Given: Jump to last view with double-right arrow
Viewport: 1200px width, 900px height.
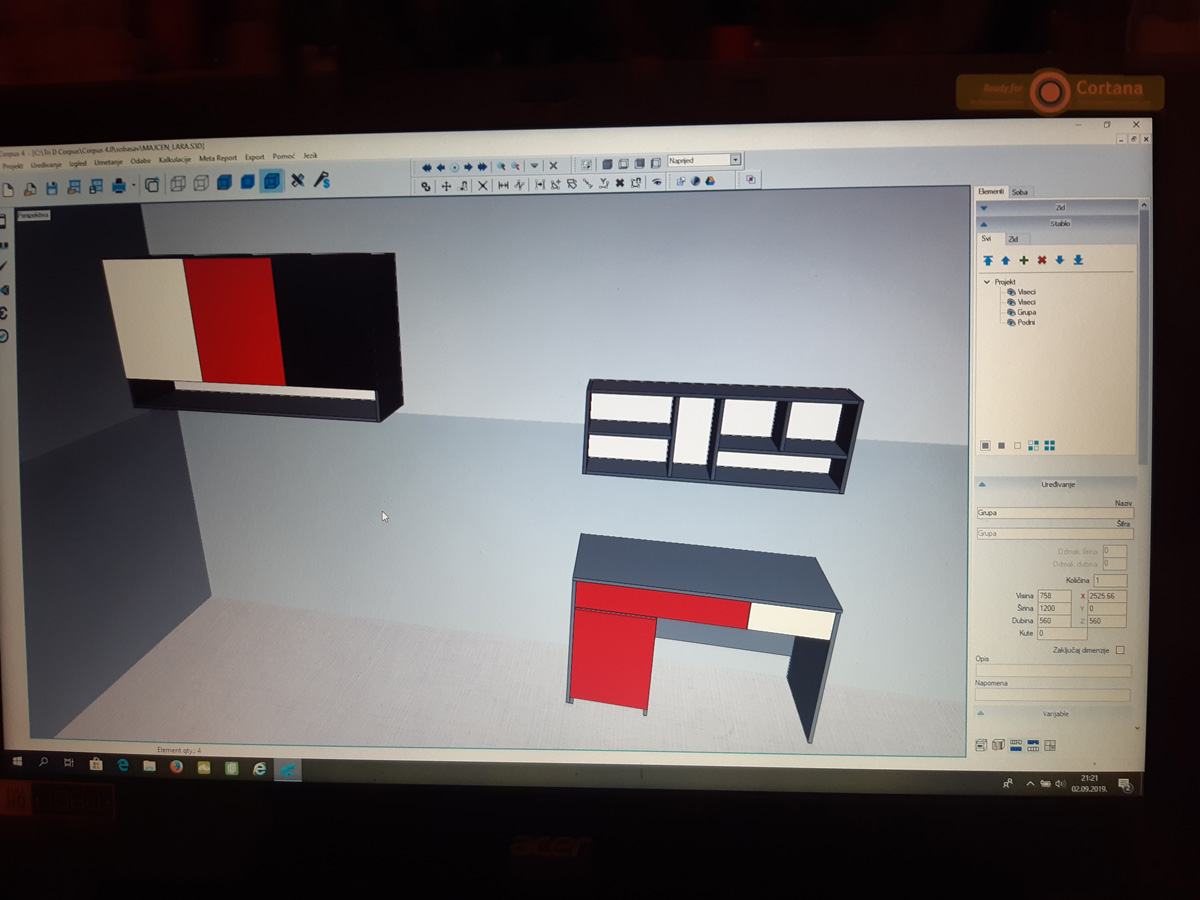Looking at the screenshot, I should (482, 167).
